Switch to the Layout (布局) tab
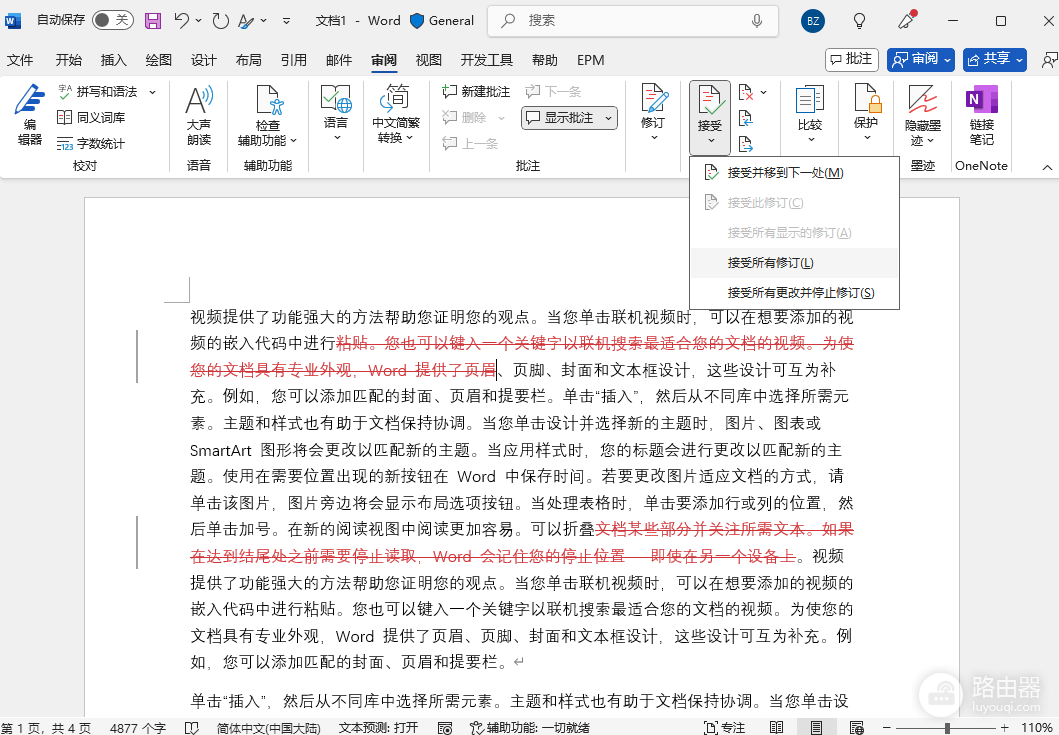This screenshot has width=1059, height=735. (249, 60)
